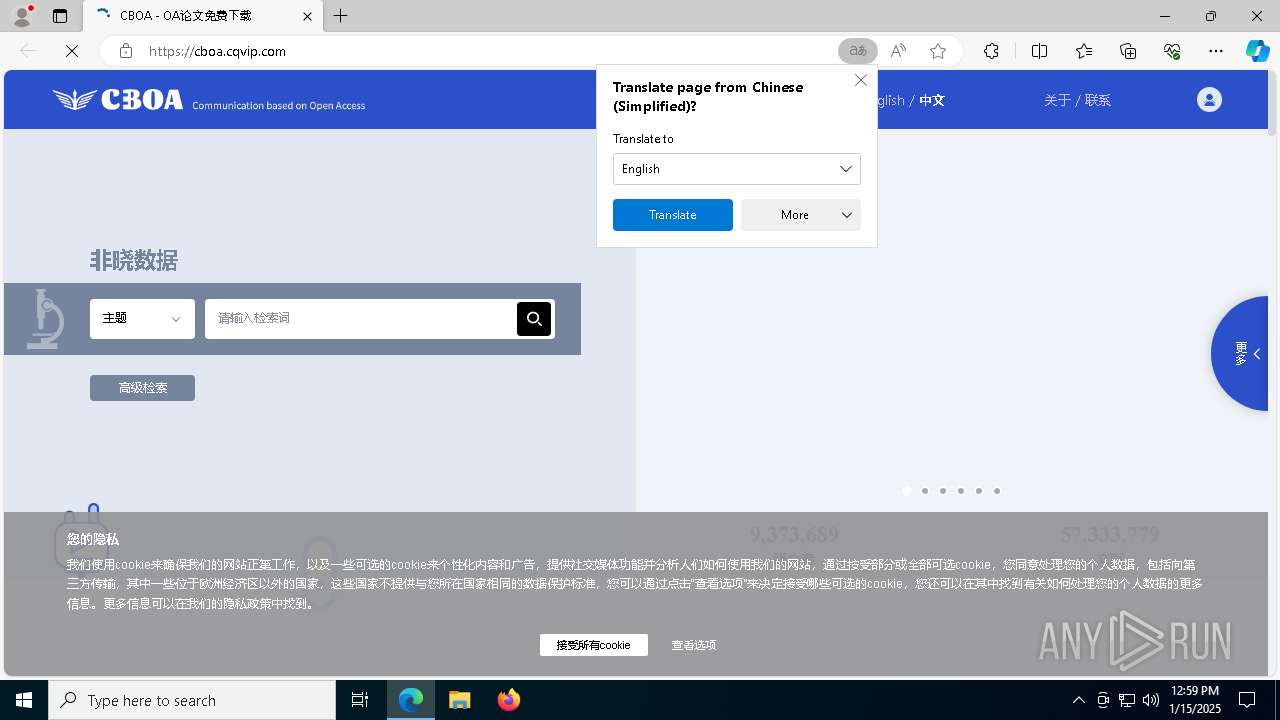Open the Windows Start menu
Viewport: 1280px width, 720px height.
[24, 700]
